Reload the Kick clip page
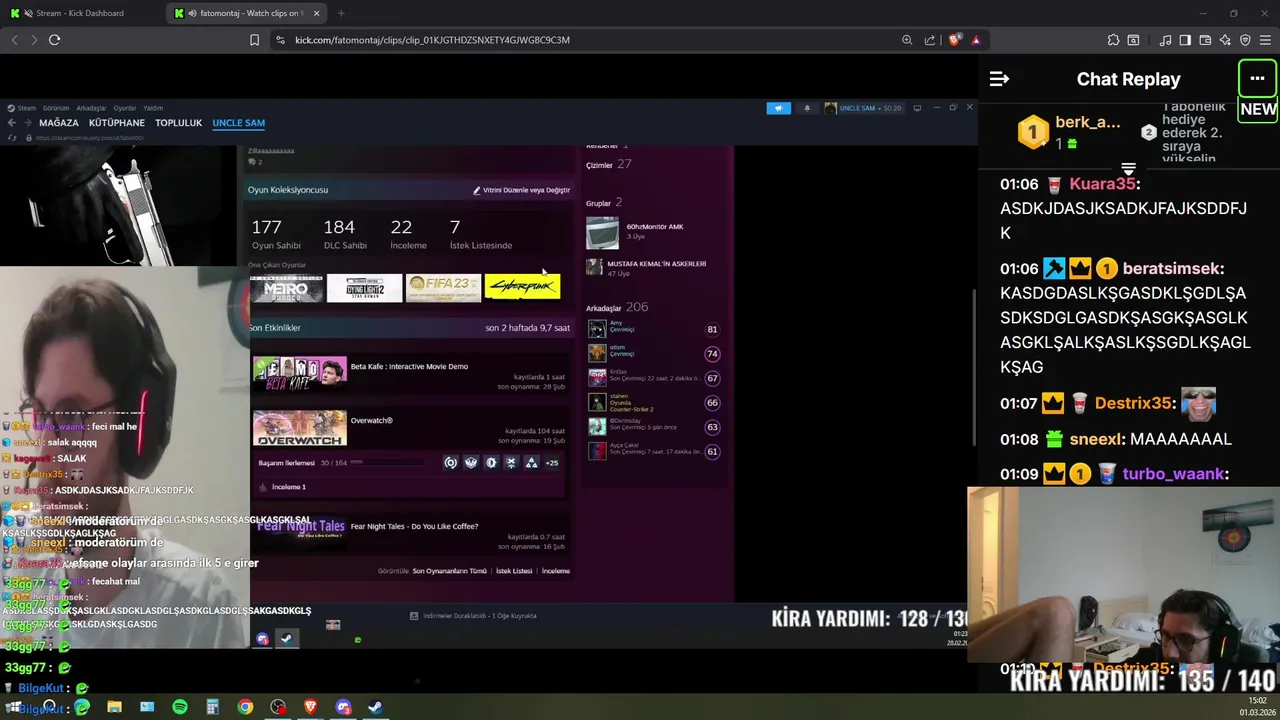 [55, 40]
